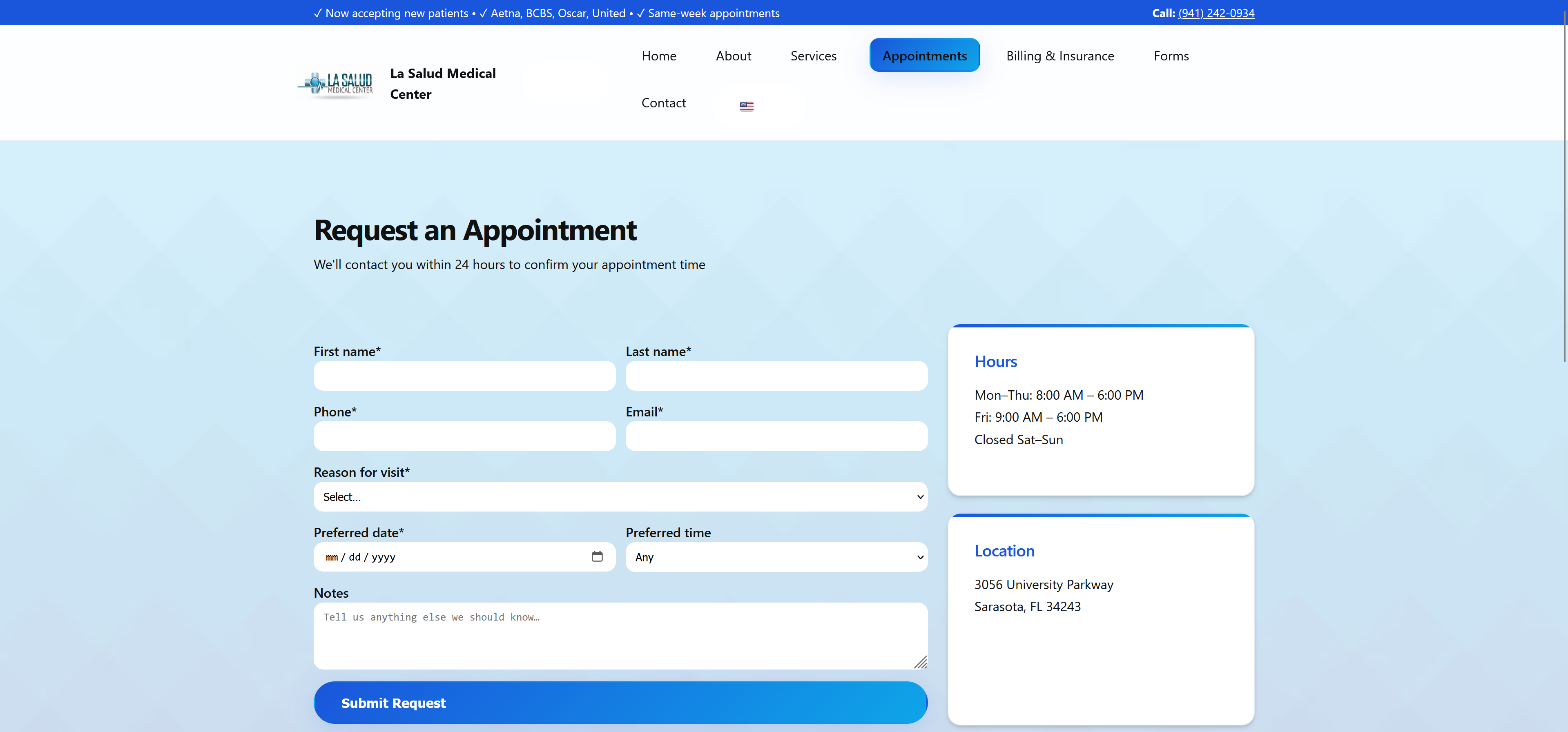Open the About page

coord(734,56)
